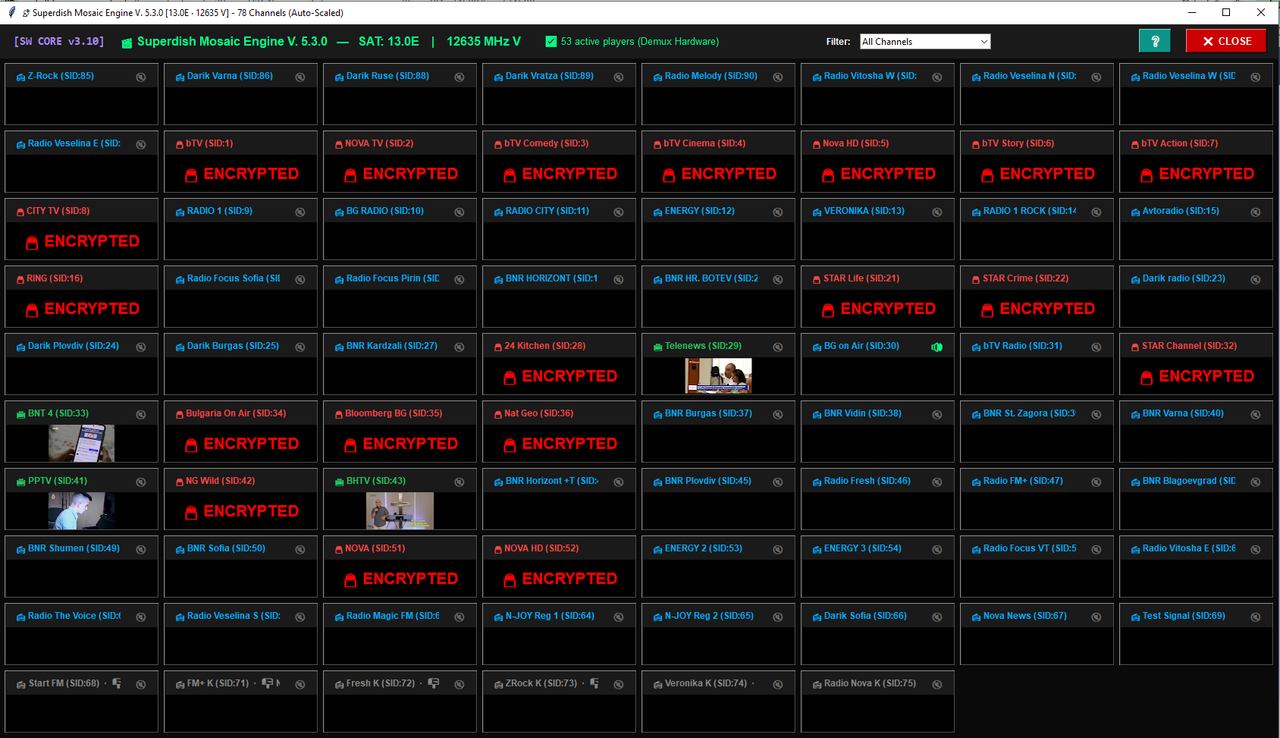Select the Darik Vratza (SID:89) label
Screen dimensions: 1280x738
point(549,76)
